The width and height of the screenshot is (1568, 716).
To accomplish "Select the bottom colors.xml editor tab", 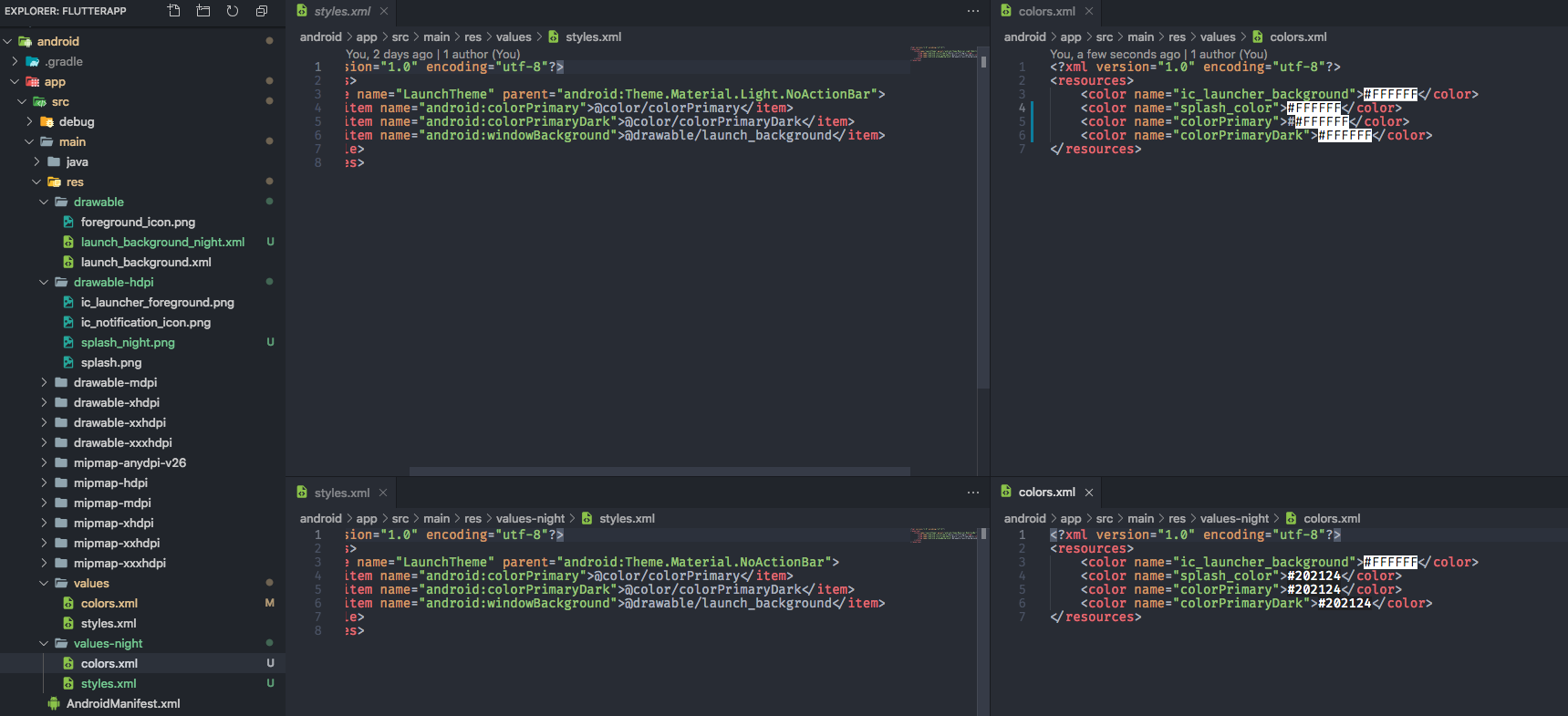I will pos(1046,493).
